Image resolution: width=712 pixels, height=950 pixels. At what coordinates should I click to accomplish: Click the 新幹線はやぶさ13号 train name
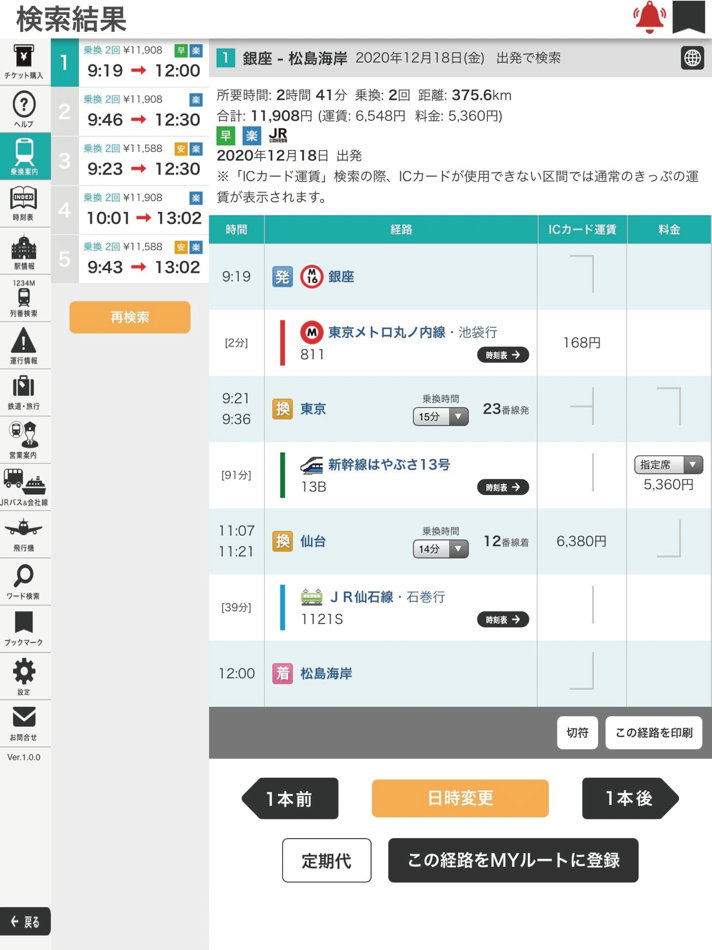(389, 465)
